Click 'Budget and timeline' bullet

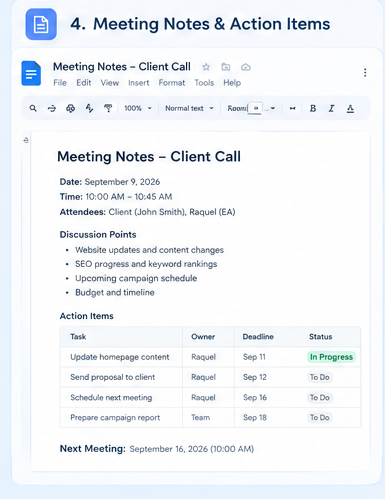[x=115, y=293]
